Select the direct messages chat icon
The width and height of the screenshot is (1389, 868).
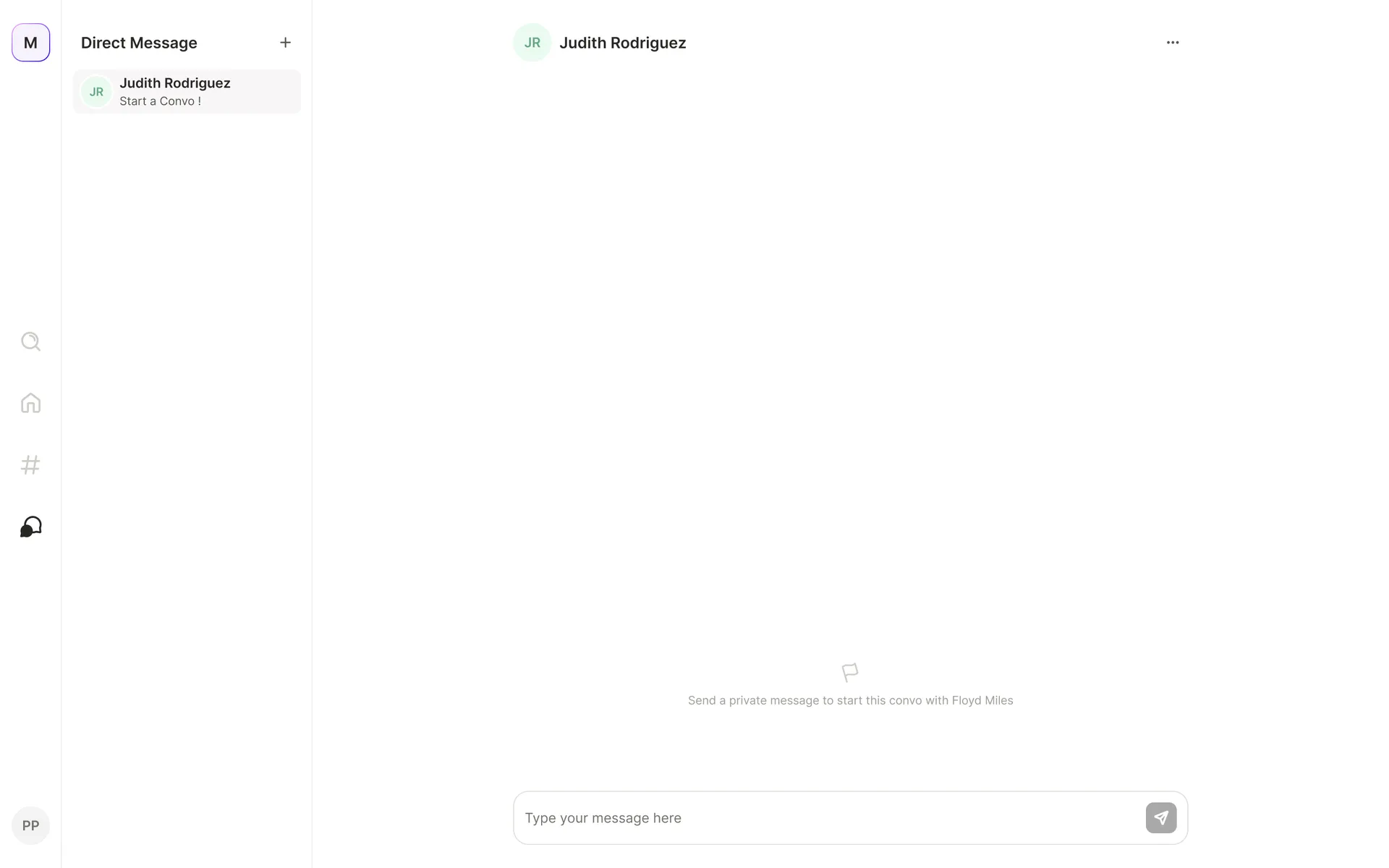point(30,527)
